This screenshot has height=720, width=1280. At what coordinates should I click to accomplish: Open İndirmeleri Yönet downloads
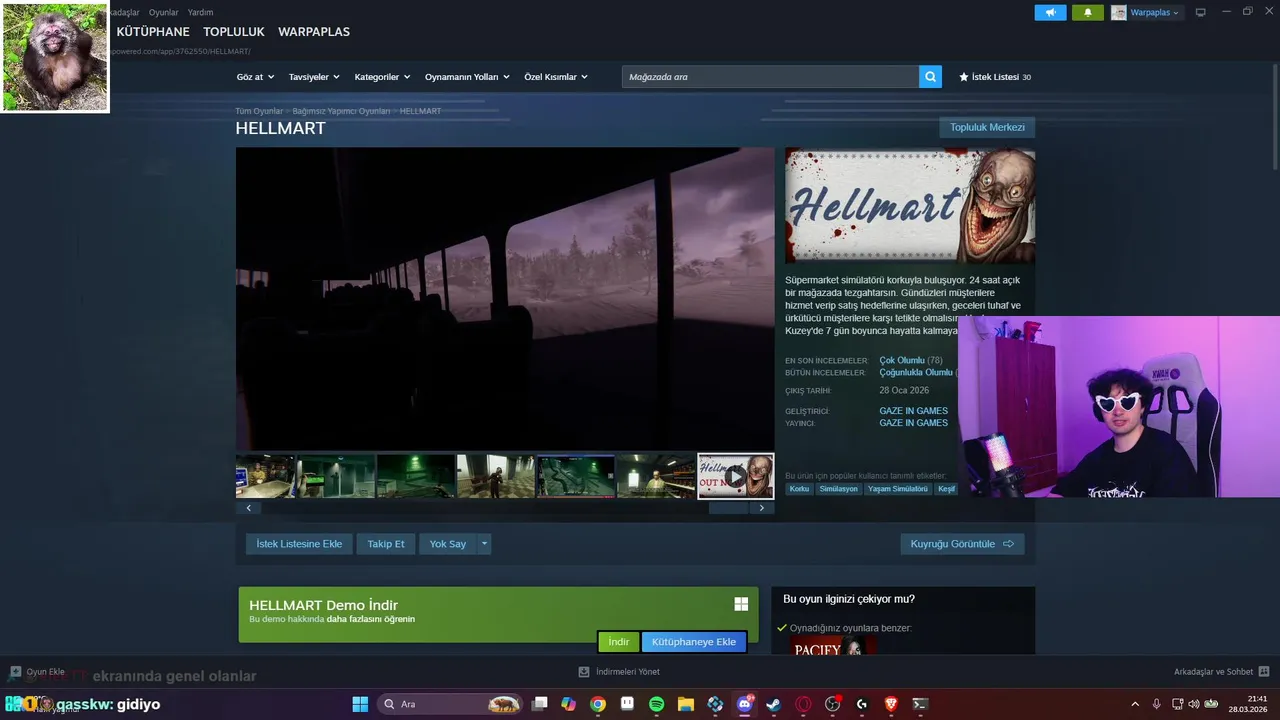[619, 672]
